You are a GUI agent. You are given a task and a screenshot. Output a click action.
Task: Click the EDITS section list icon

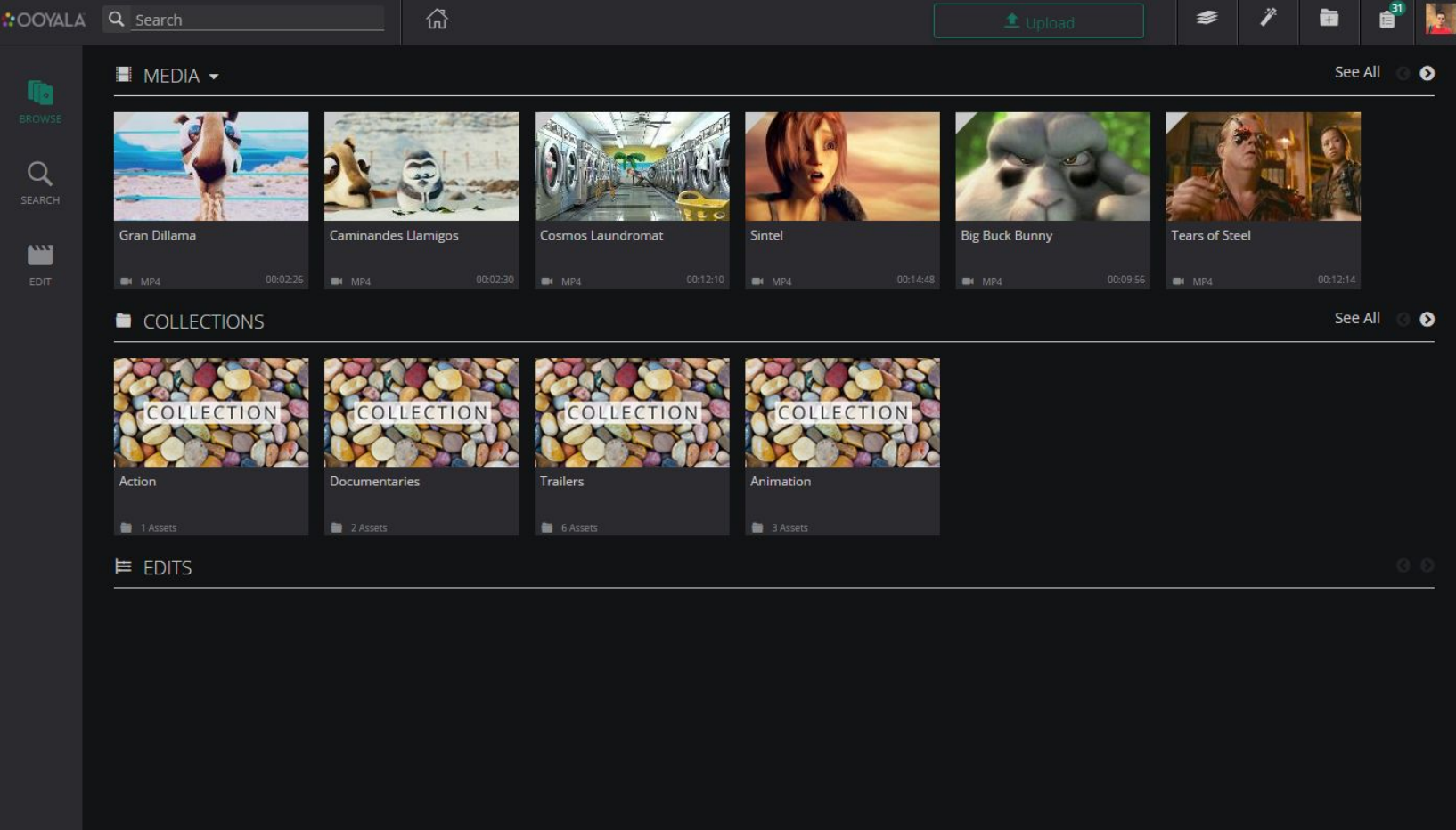click(x=123, y=566)
